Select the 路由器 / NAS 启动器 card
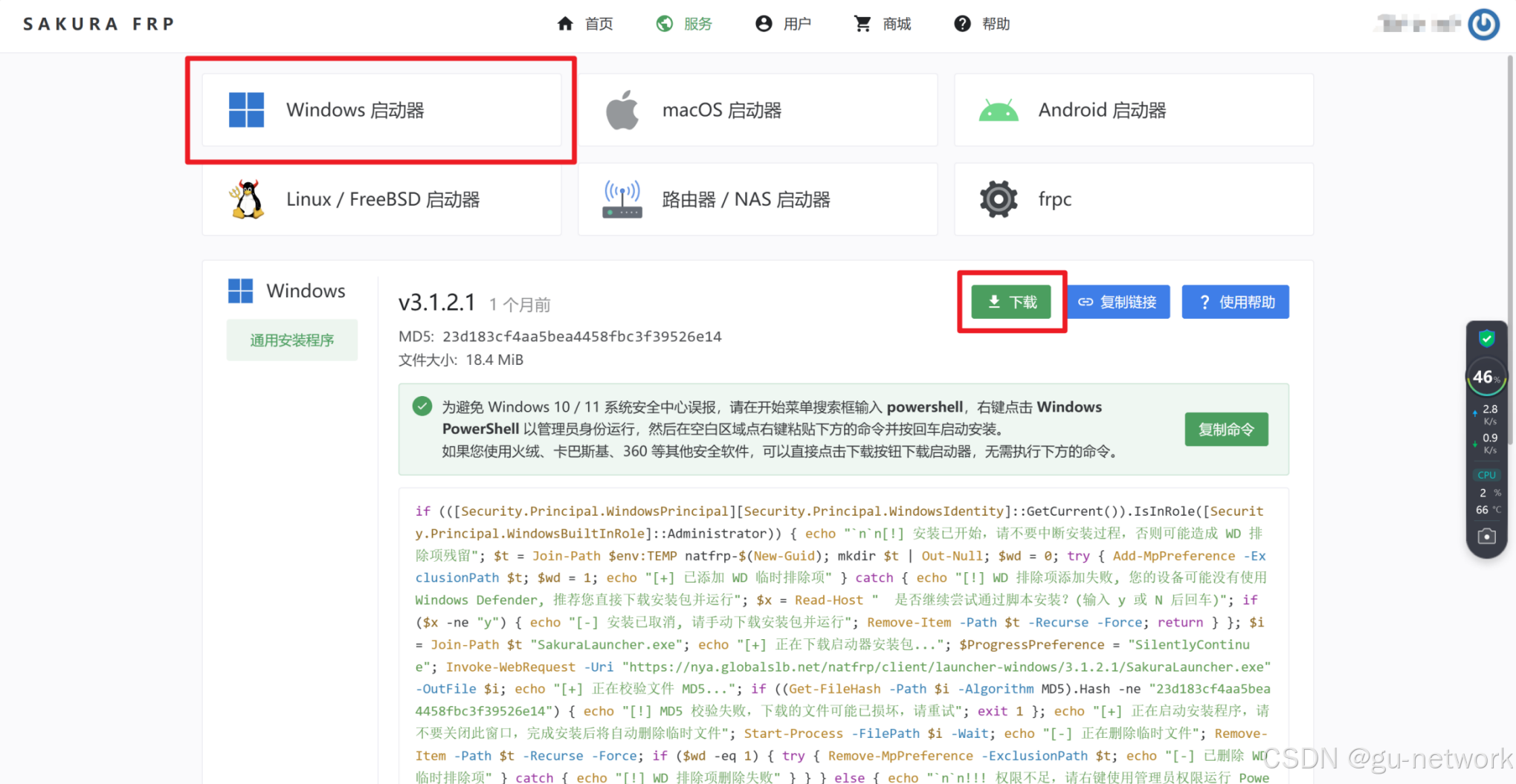The image size is (1516, 784). point(758,199)
